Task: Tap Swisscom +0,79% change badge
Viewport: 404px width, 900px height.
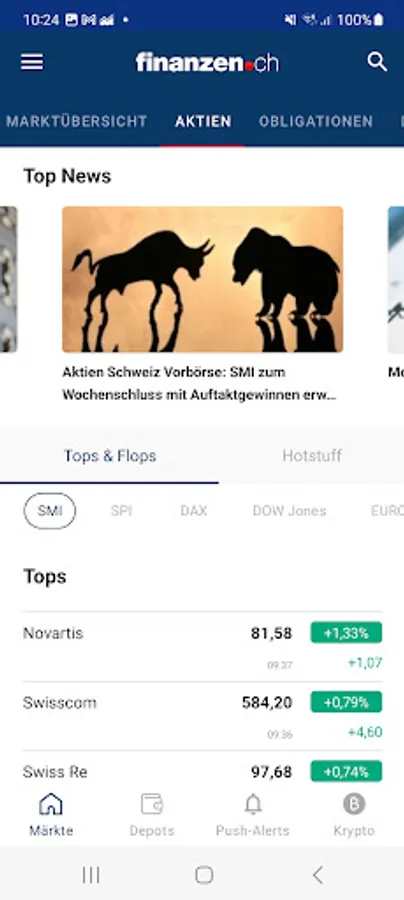Action: point(347,702)
